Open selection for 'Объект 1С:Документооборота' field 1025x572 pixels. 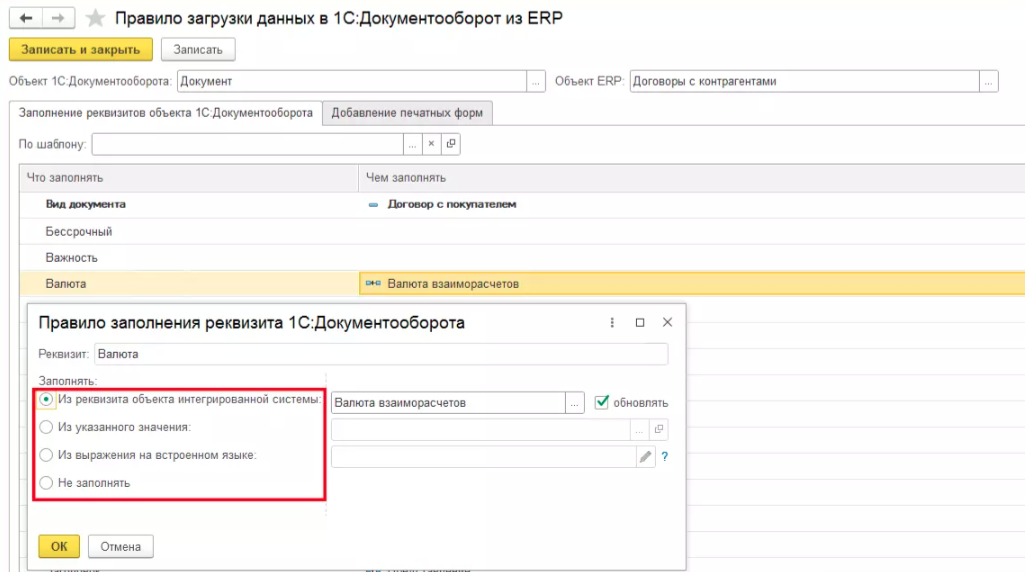click(x=535, y=82)
